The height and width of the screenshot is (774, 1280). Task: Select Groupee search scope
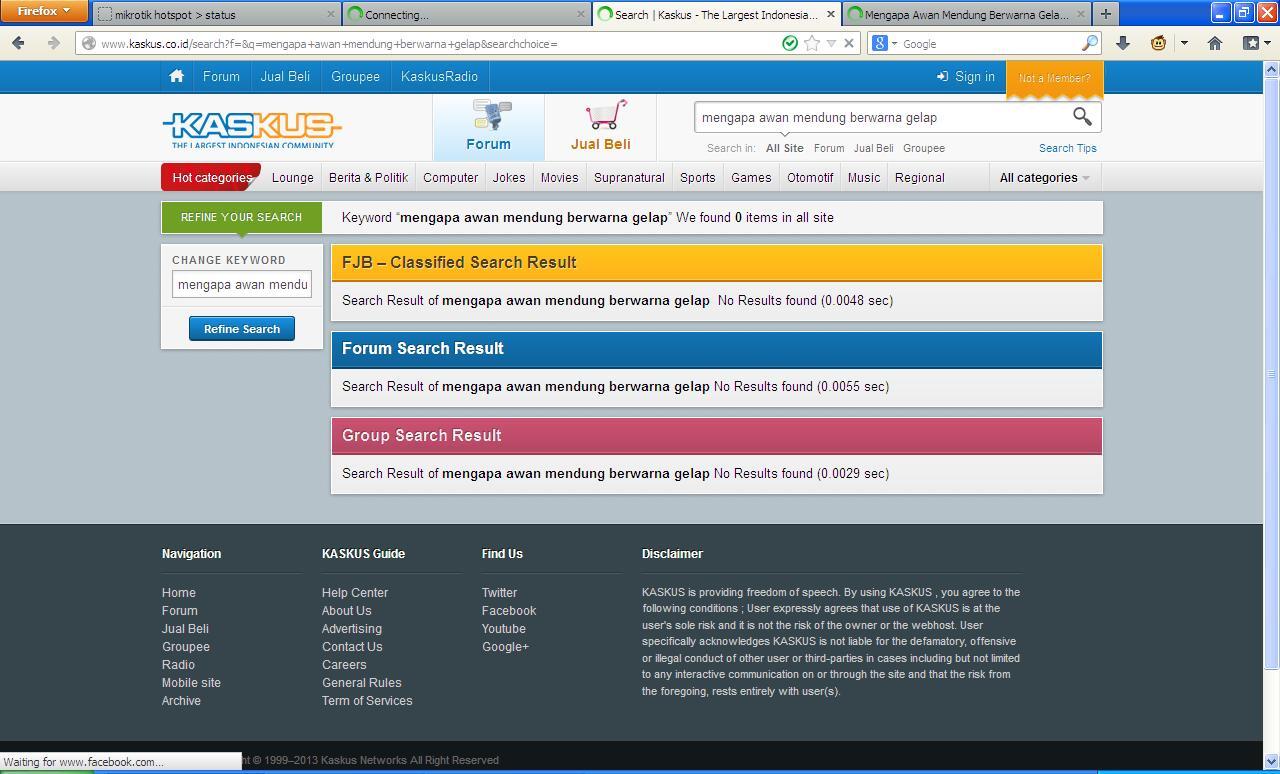(923, 148)
